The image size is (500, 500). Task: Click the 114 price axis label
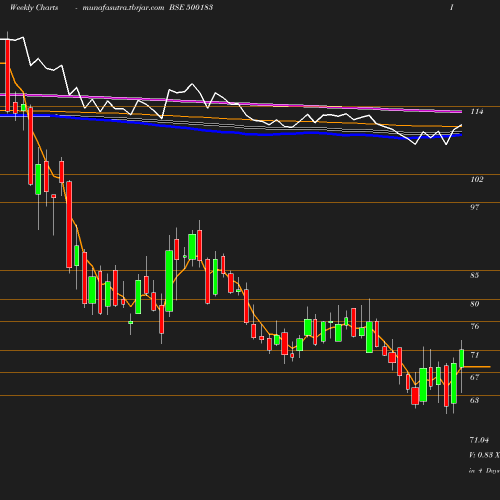click(477, 112)
